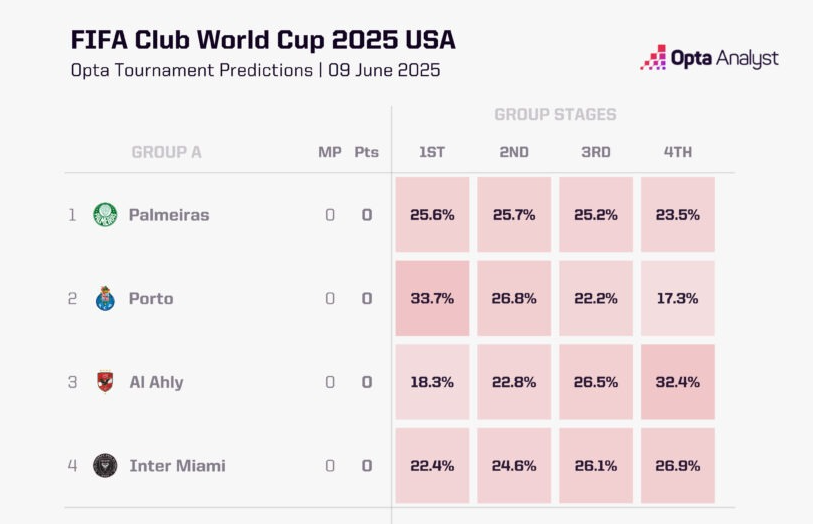Click the Porto club crest icon
Screen dimensions: 813x524
pyautogui.click(x=105, y=298)
